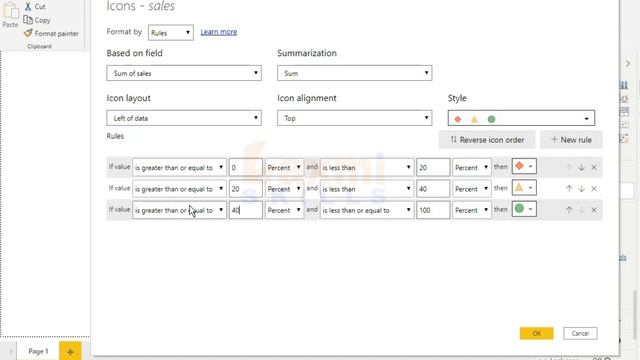The height and width of the screenshot is (360, 640).
Task: Open first rule's first Percent dropdown
Action: [284, 167]
